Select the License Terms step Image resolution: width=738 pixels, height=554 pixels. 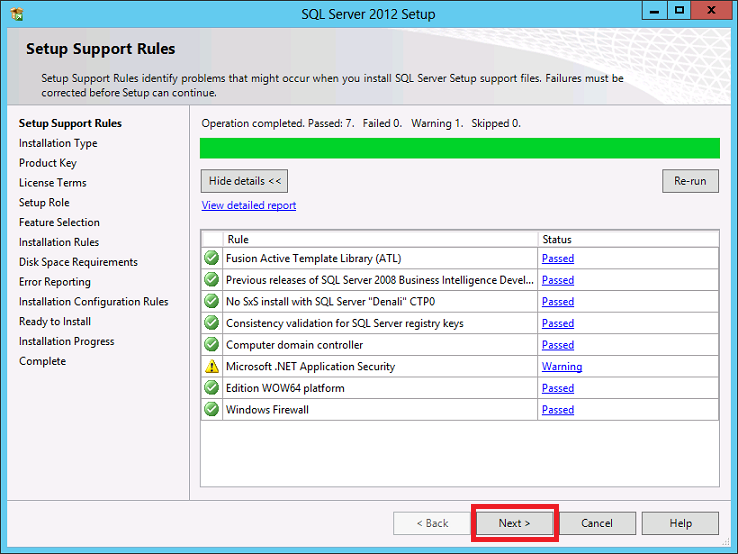(x=53, y=183)
